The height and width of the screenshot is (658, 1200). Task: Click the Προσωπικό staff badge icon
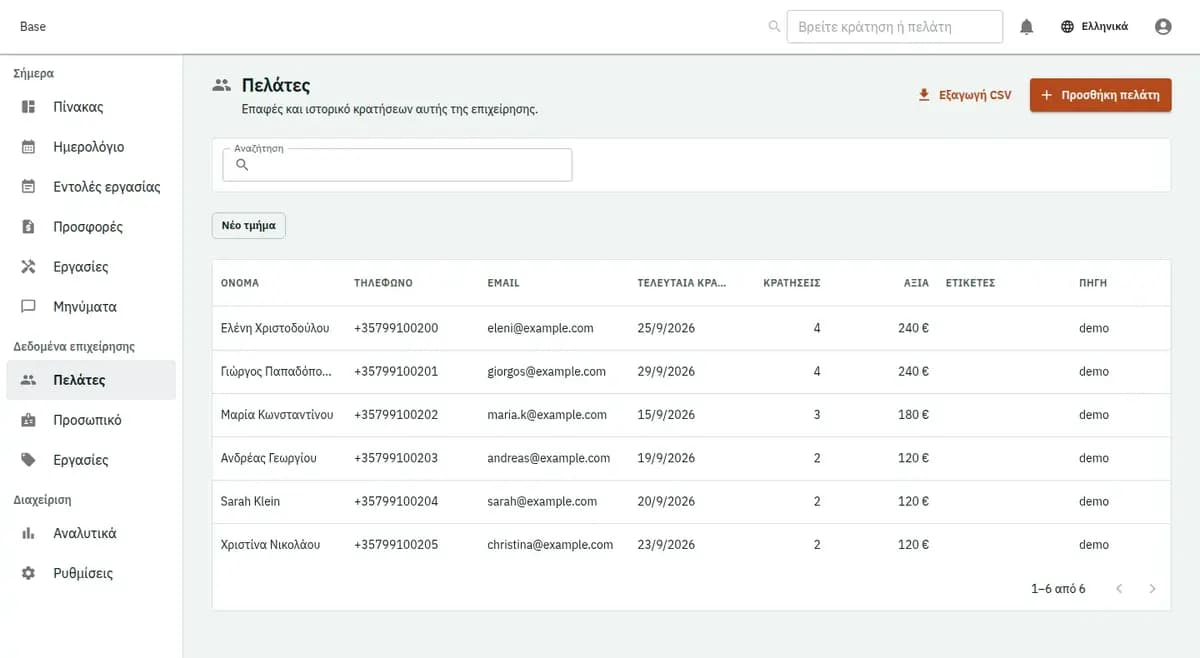(x=29, y=420)
